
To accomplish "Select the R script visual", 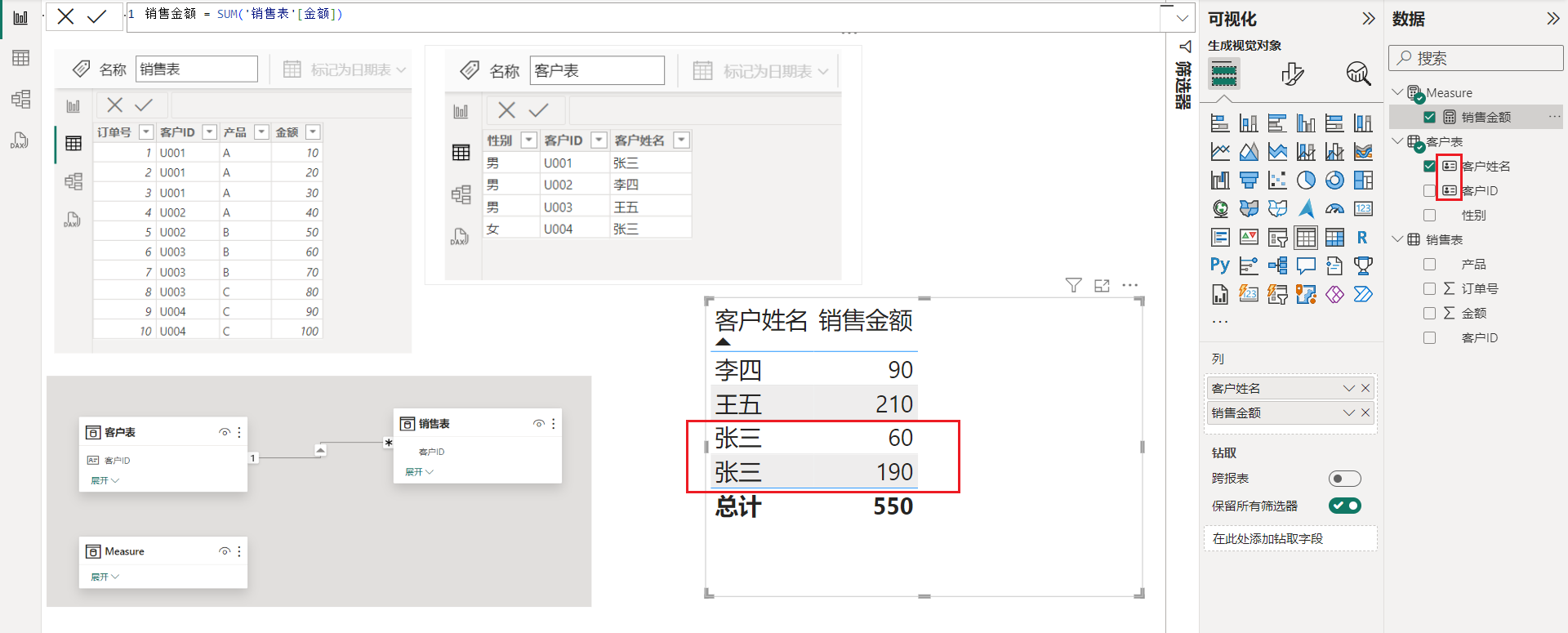I will coord(1362,238).
